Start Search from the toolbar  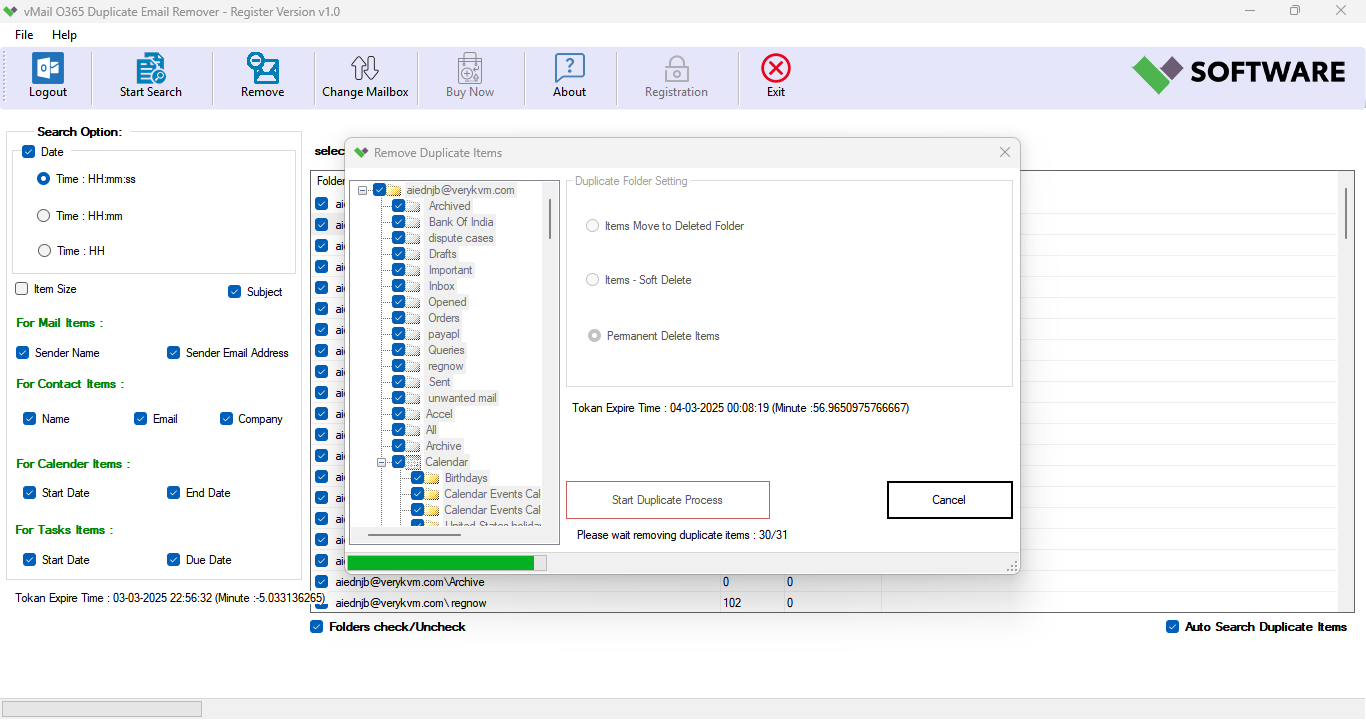pyautogui.click(x=151, y=68)
